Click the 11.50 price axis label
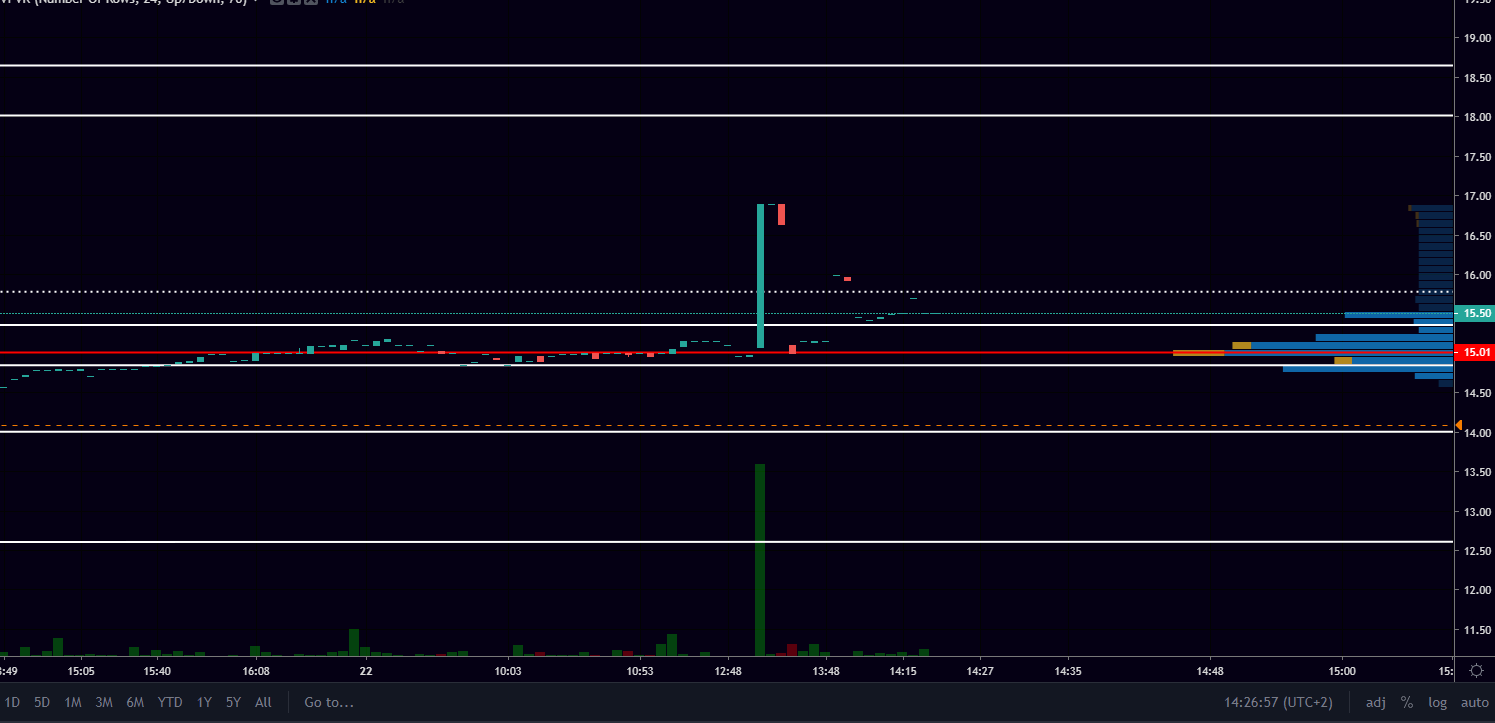The height and width of the screenshot is (723, 1495). (1478, 630)
